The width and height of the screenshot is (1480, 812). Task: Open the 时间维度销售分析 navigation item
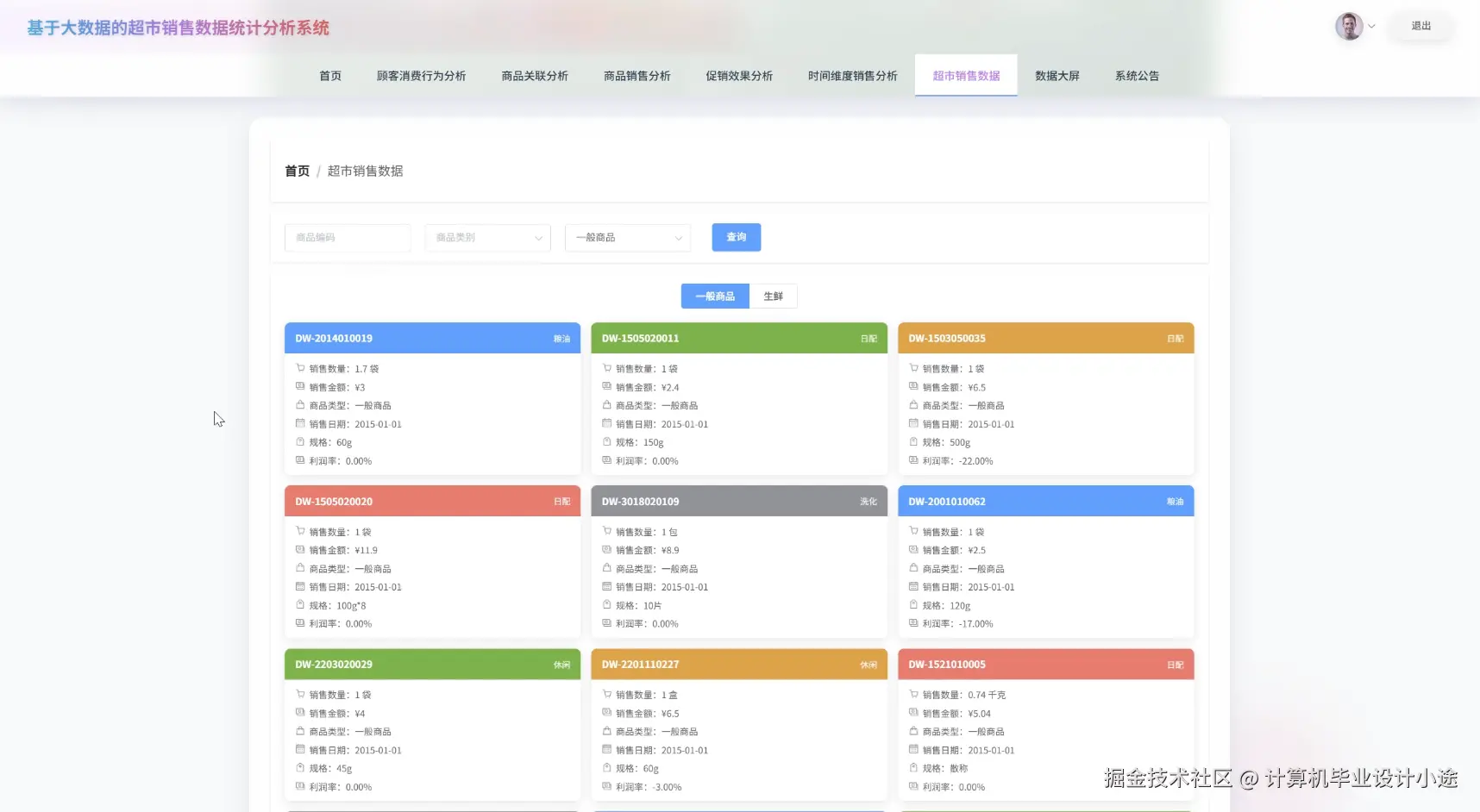click(853, 76)
